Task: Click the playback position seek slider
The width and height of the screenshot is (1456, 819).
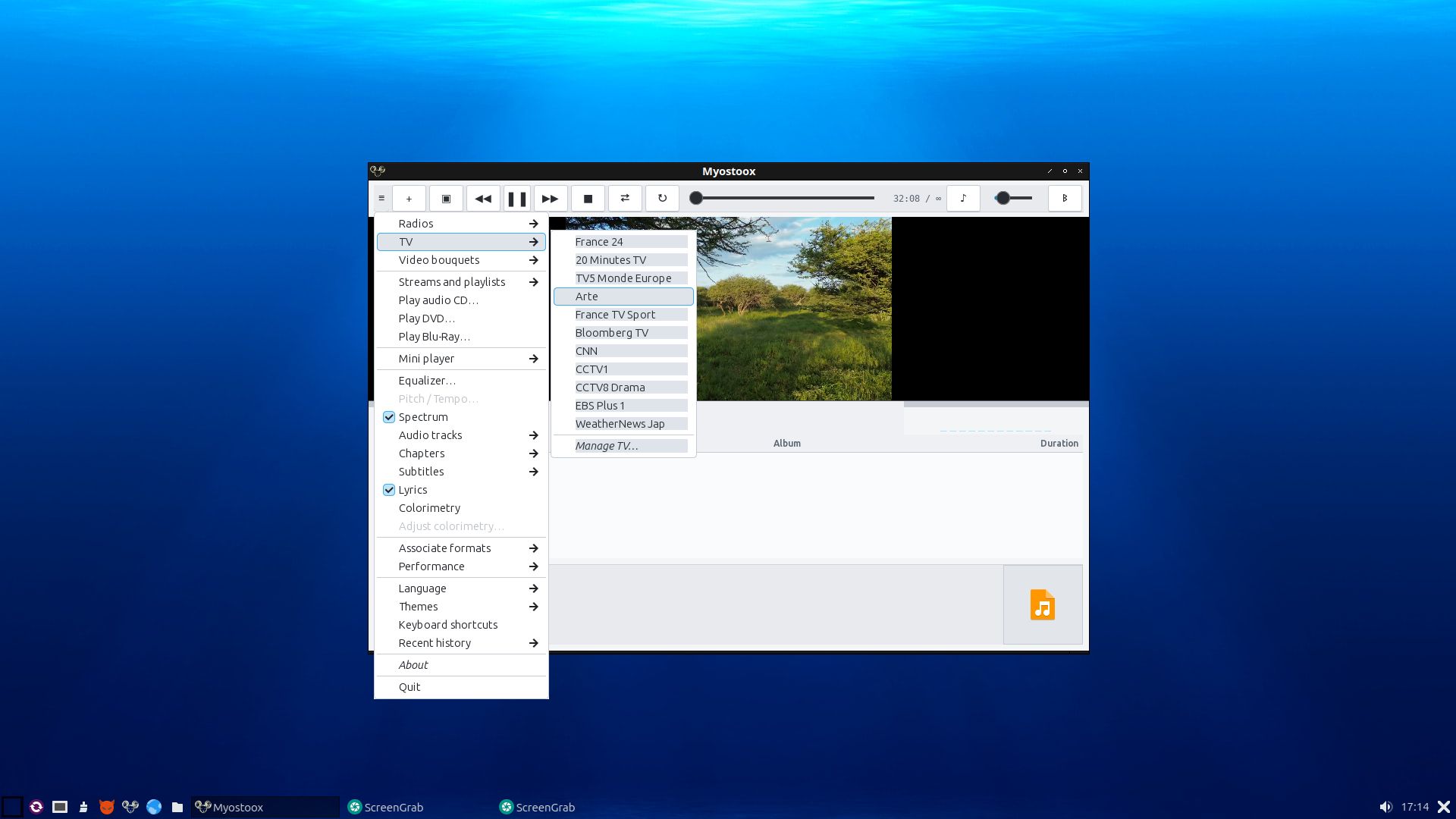Action: pyautogui.click(x=782, y=199)
